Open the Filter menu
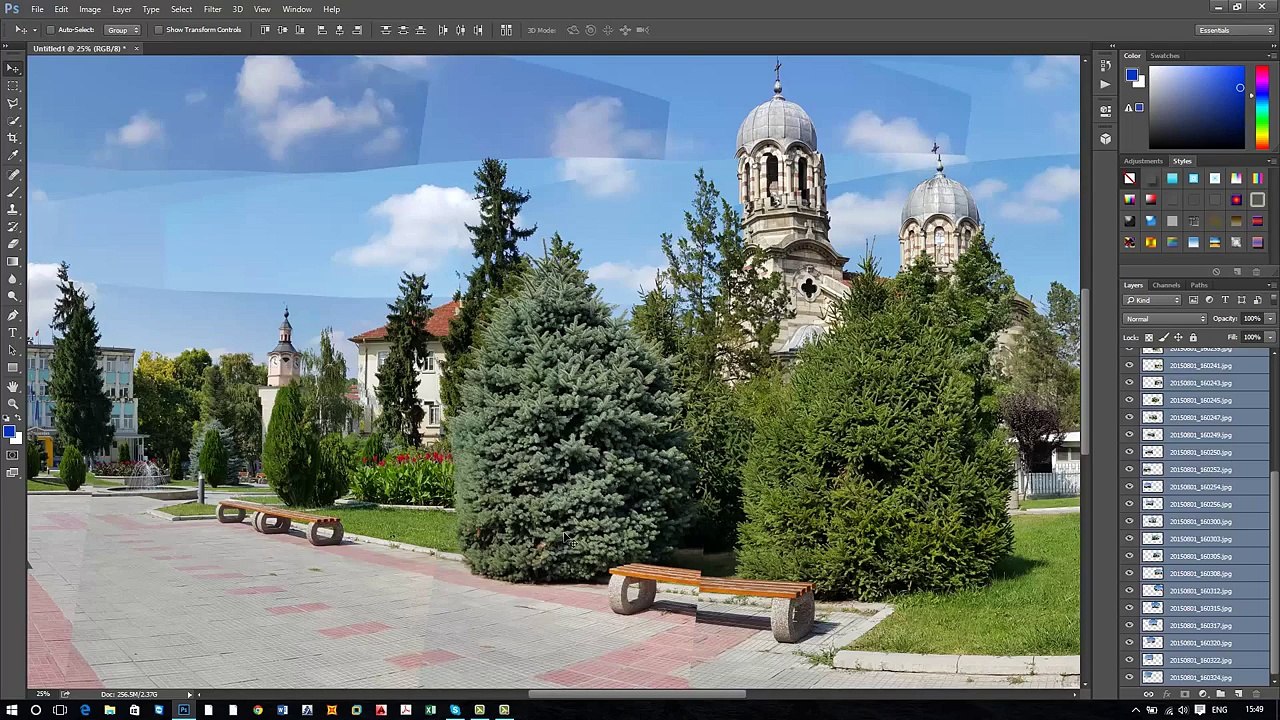Viewport: 1280px width, 720px height. (212, 9)
